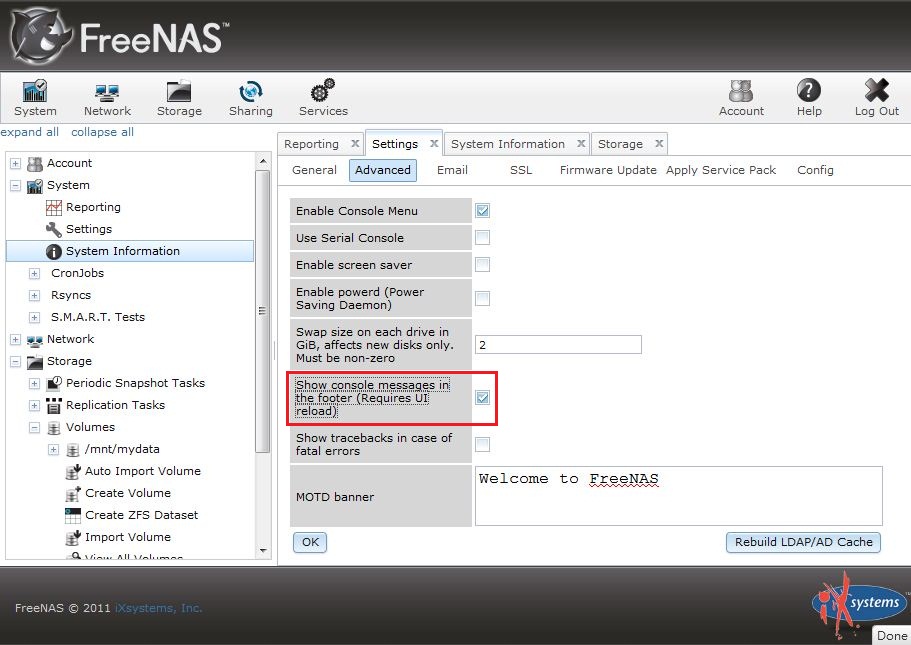Switch to the Email settings tab
Image resolution: width=911 pixels, height=645 pixels.
pos(452,170)
